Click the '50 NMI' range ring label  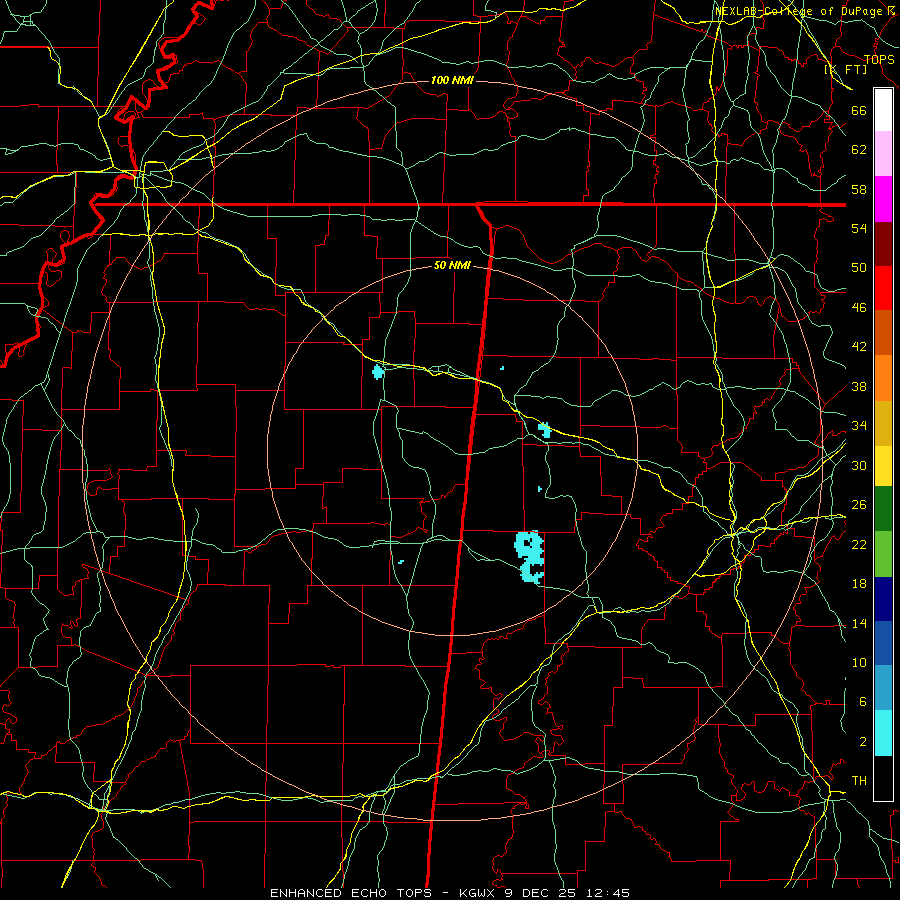pos(452,265)
